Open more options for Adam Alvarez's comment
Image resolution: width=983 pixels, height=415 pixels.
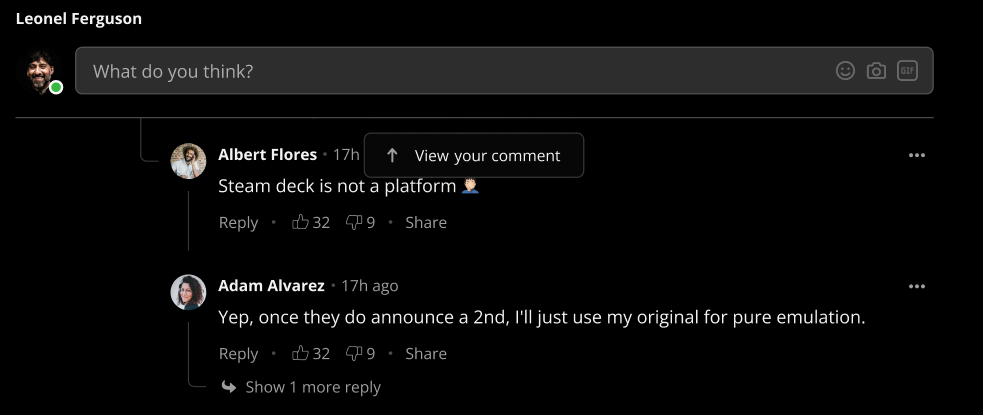click(917, 286)
